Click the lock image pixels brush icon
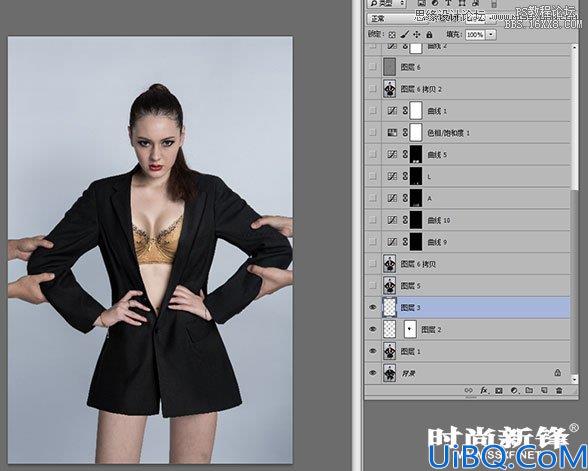 pos(404,35)
